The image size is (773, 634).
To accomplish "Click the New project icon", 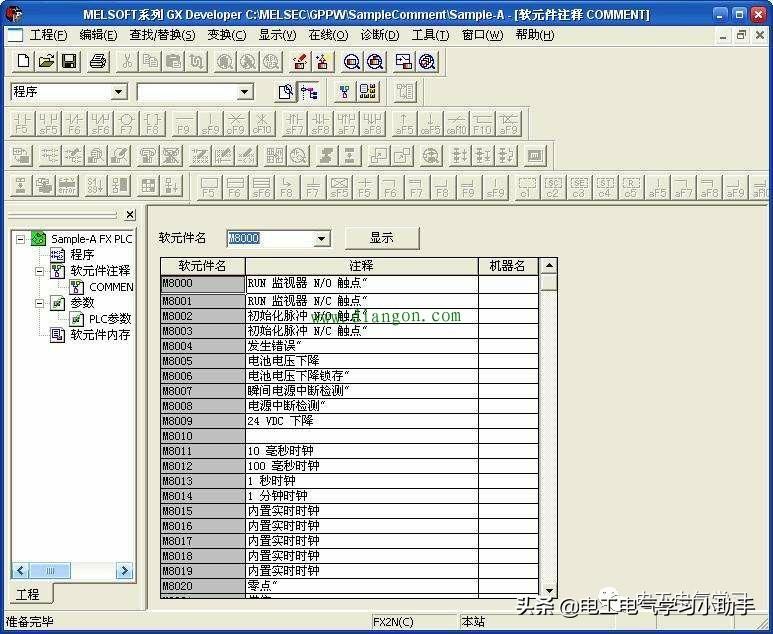I will 23,62.
